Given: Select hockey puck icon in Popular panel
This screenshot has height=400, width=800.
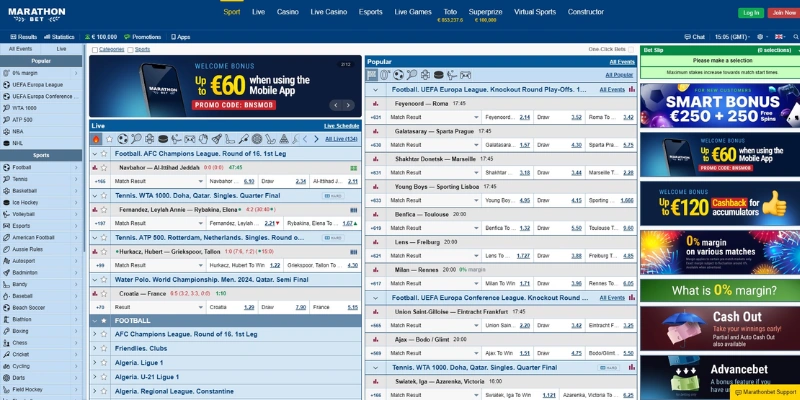Looking at the screenshot, I should pyautogui.click(x=438, y=75).
